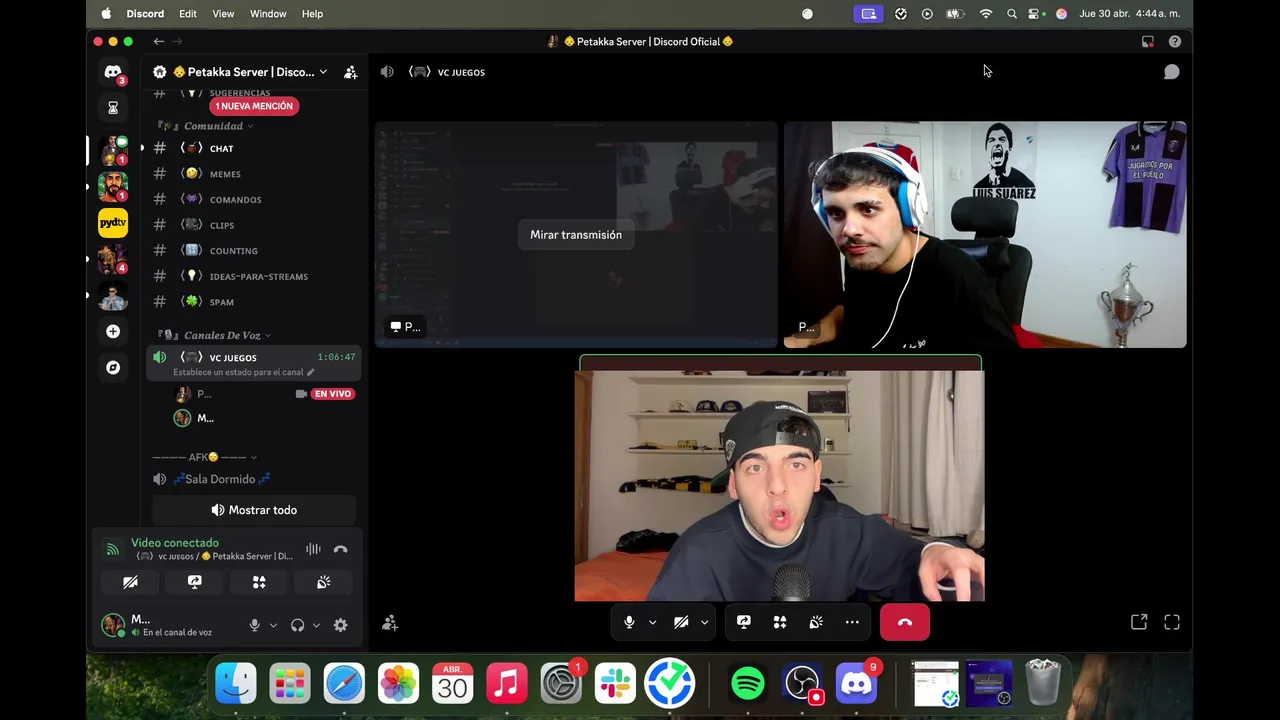Add a server with plus icon

click(x=113, y=331)
